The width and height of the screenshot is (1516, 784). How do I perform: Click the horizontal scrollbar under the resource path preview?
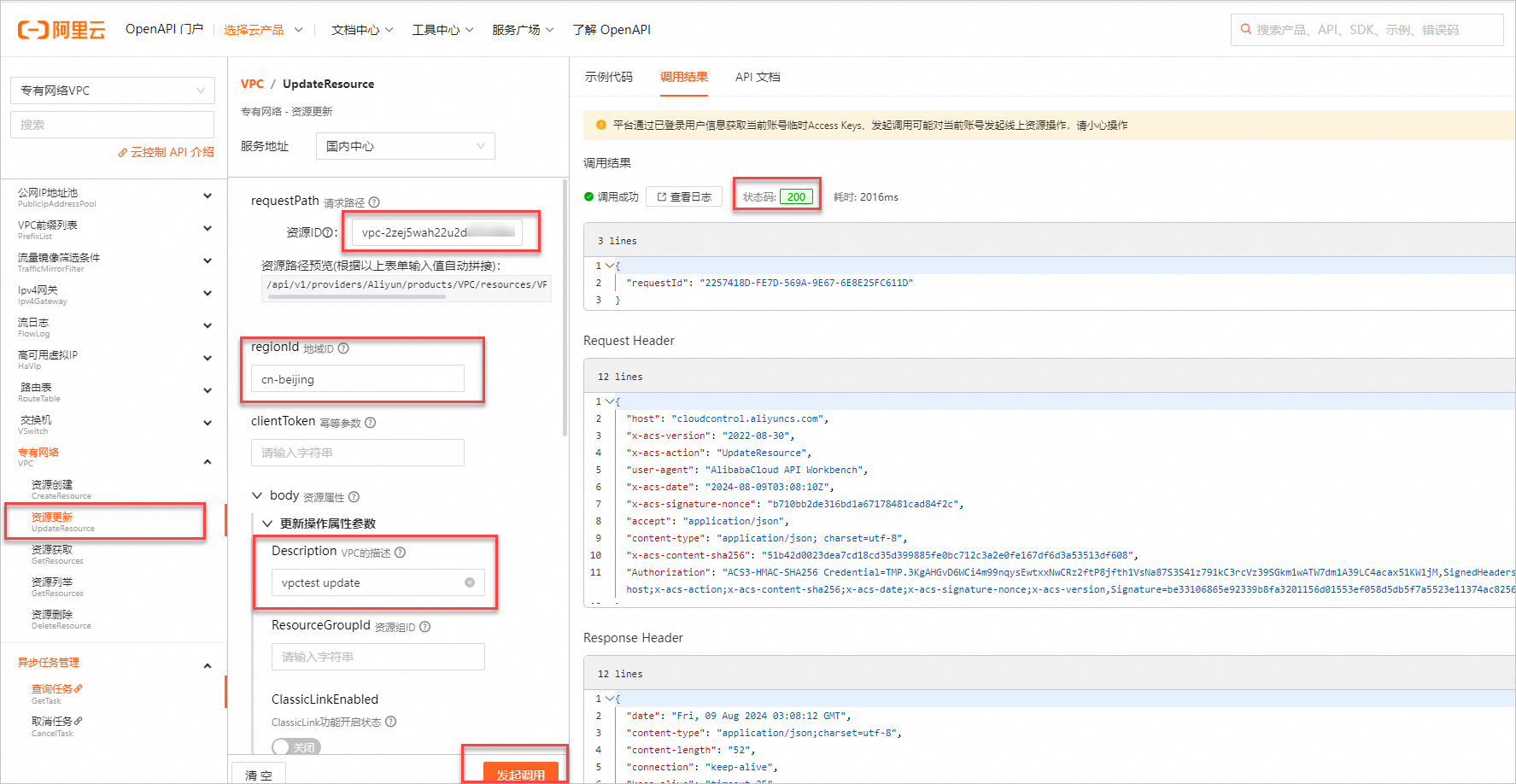[356, 297]
